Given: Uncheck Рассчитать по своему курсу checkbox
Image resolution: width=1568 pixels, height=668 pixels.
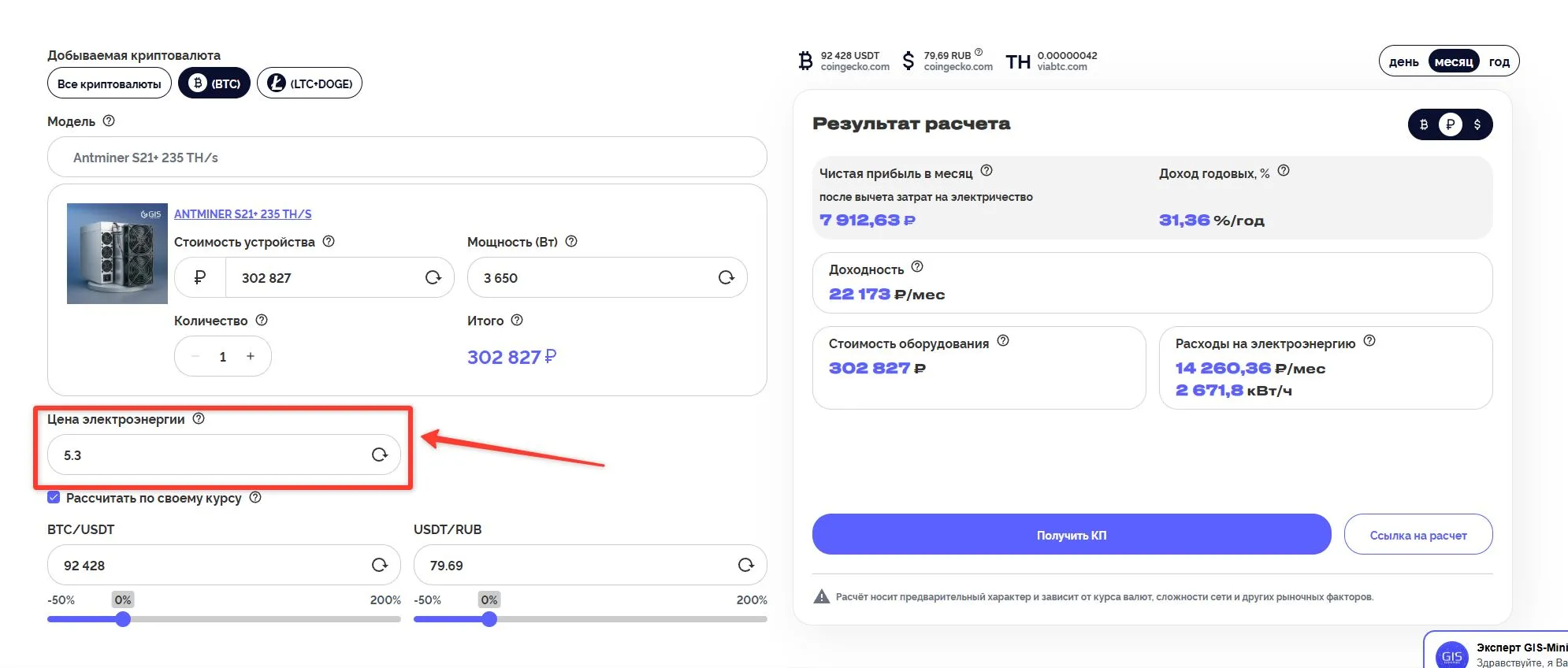Looking at the screenshot, I should point(54,497).
